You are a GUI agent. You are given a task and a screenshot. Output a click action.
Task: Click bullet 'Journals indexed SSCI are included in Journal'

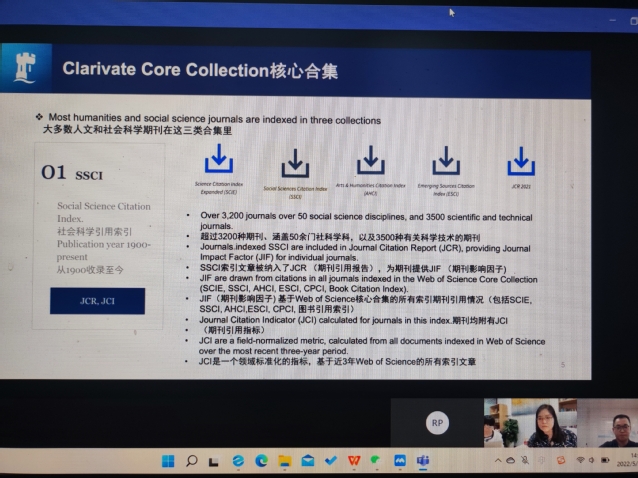tap(365, 253)
